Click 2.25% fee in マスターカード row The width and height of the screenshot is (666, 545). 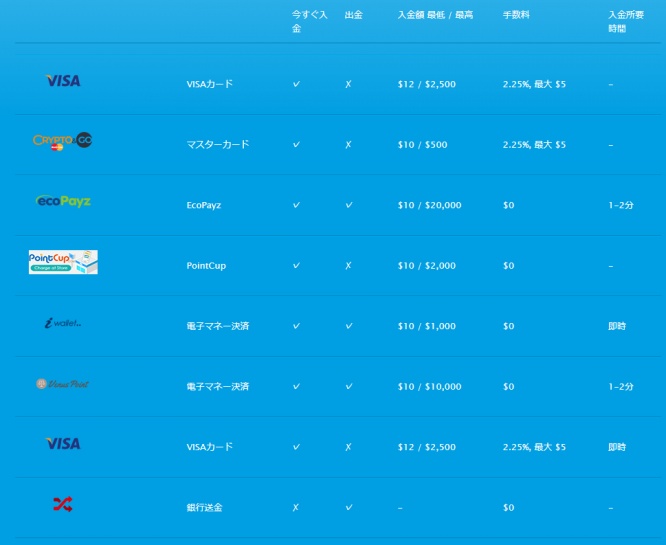(x=534, y=144)
